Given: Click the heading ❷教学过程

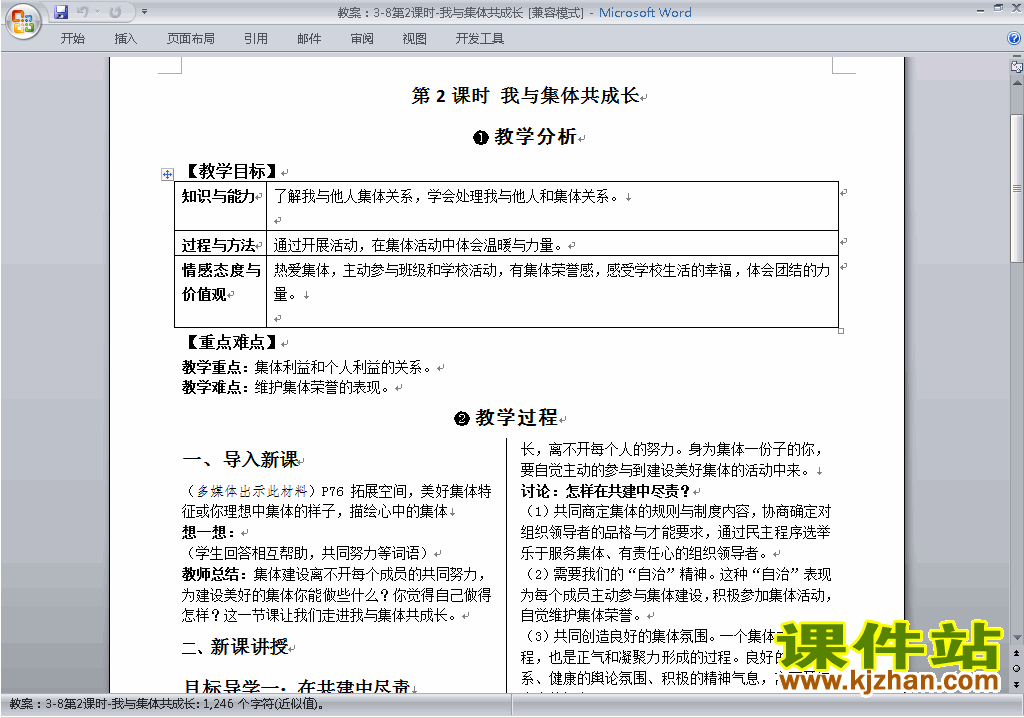Looking at the screenshot, I should pyautogui.click(x=506, y=417).
